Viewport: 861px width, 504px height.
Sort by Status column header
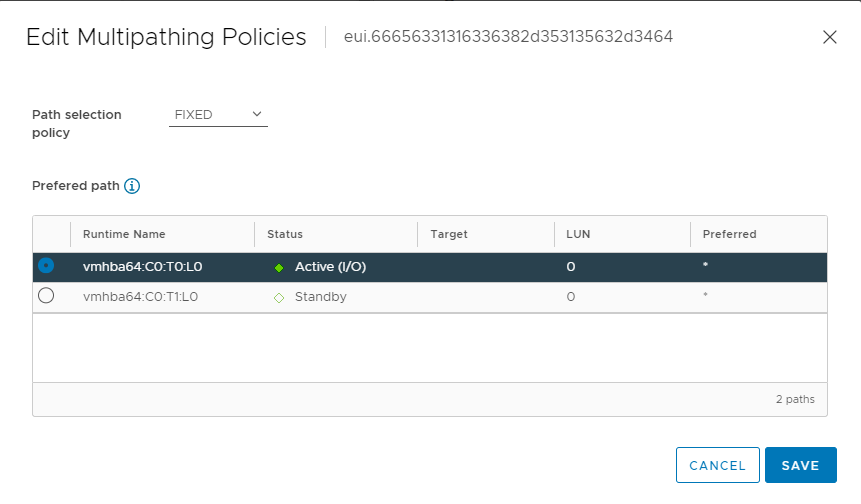click(x=284, y=234)
